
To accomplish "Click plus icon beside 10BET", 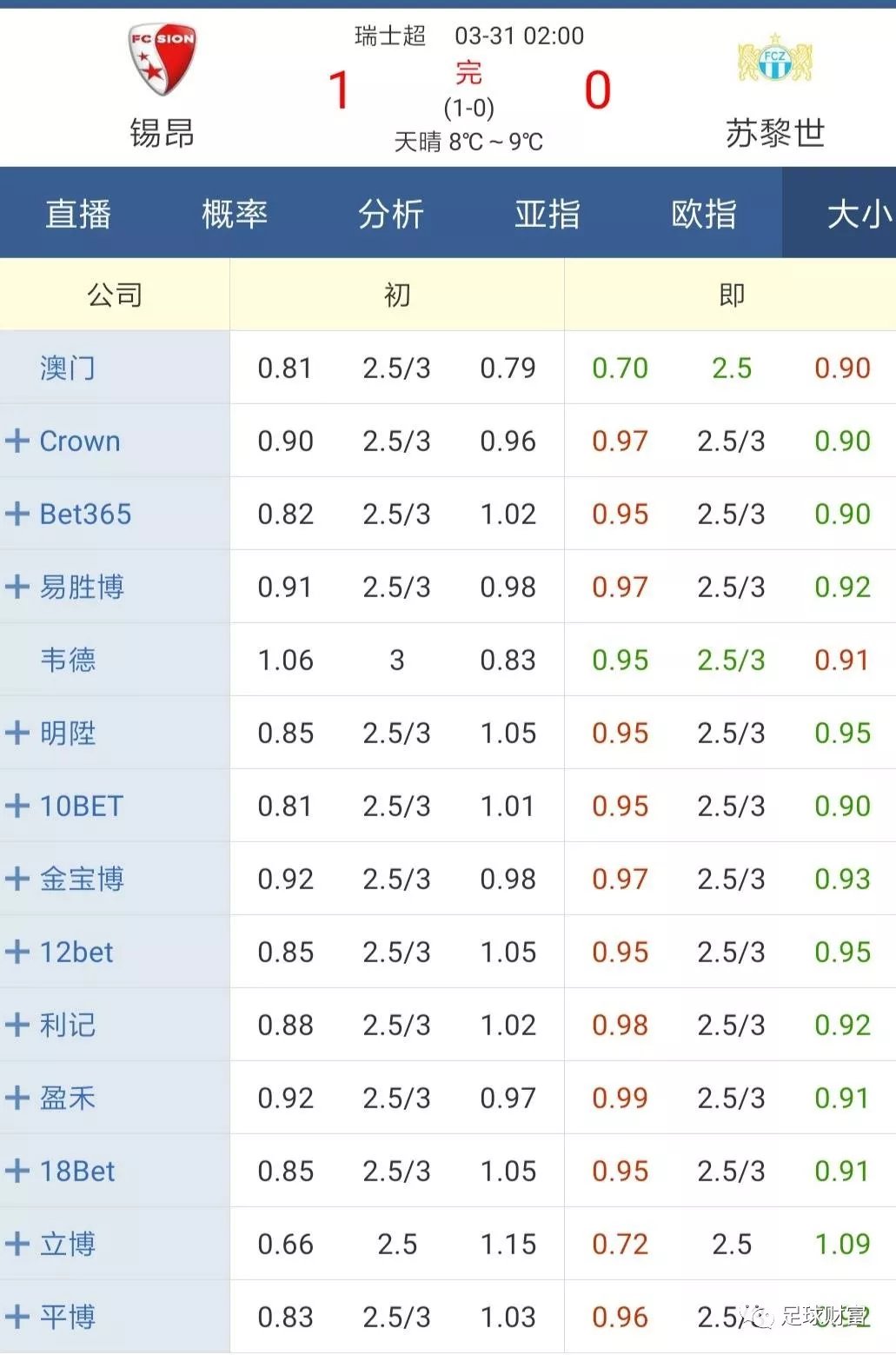I will point(17,806).
